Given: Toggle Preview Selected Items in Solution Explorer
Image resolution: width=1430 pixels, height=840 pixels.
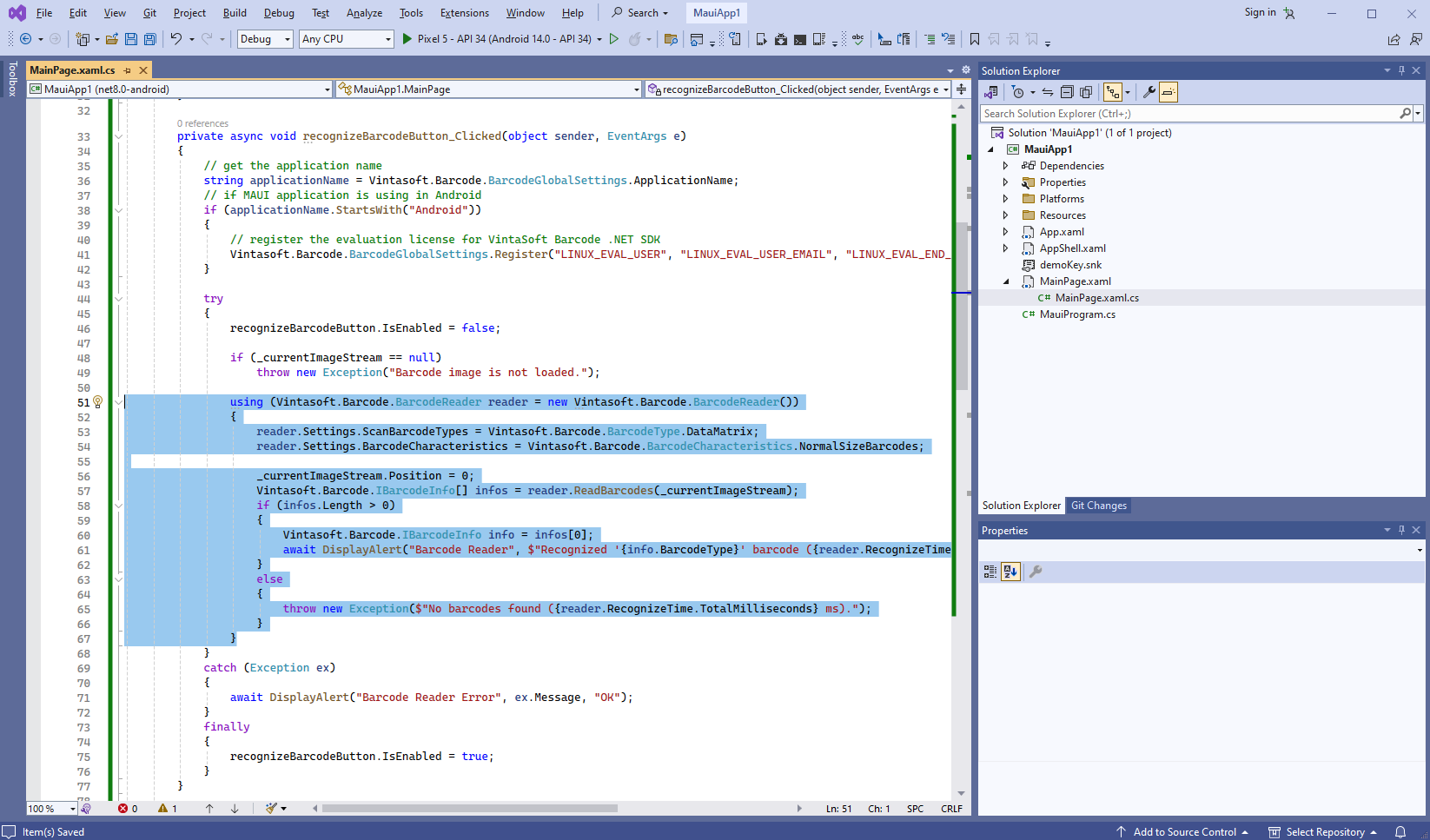Looking at the screenshot, I should pos(1168,92).
